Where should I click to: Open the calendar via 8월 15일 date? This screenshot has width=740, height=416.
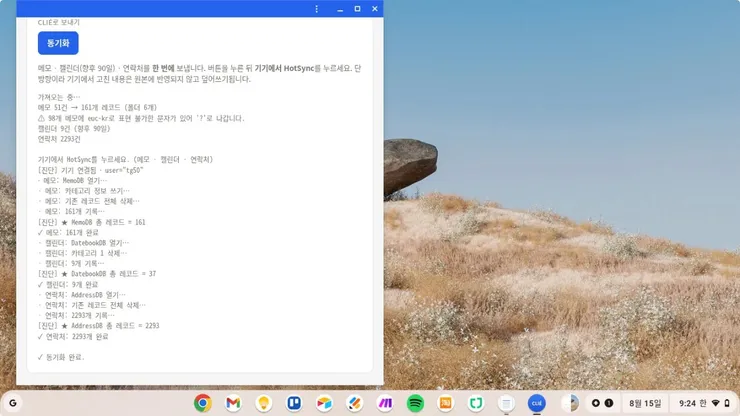point(645,403)
